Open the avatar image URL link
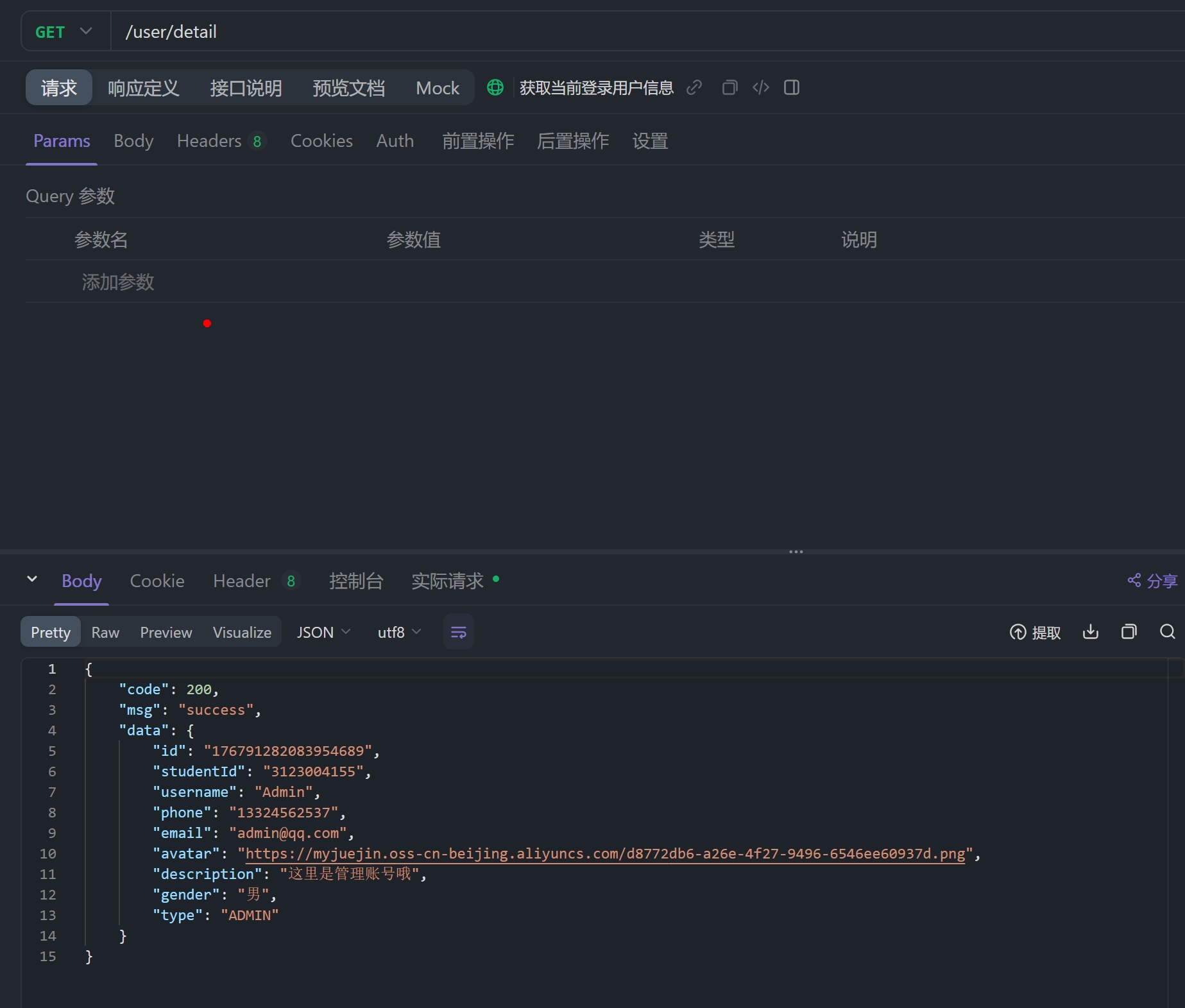 [x=606, y=853]
